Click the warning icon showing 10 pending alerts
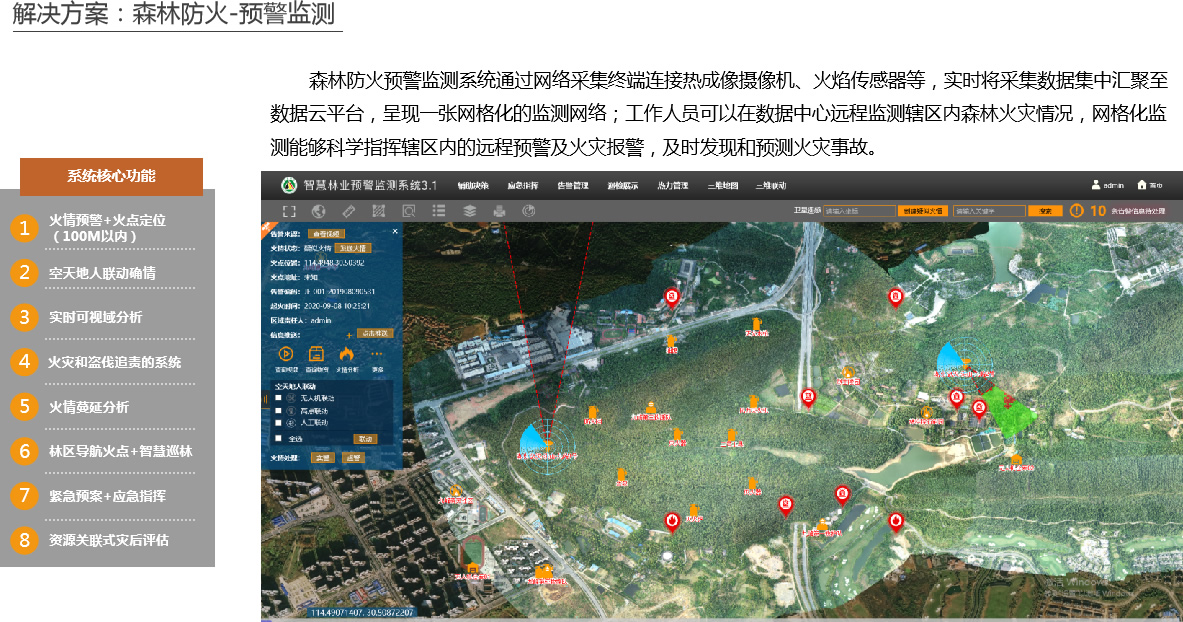1183x622 pixels. click(x=1075, y=210)
